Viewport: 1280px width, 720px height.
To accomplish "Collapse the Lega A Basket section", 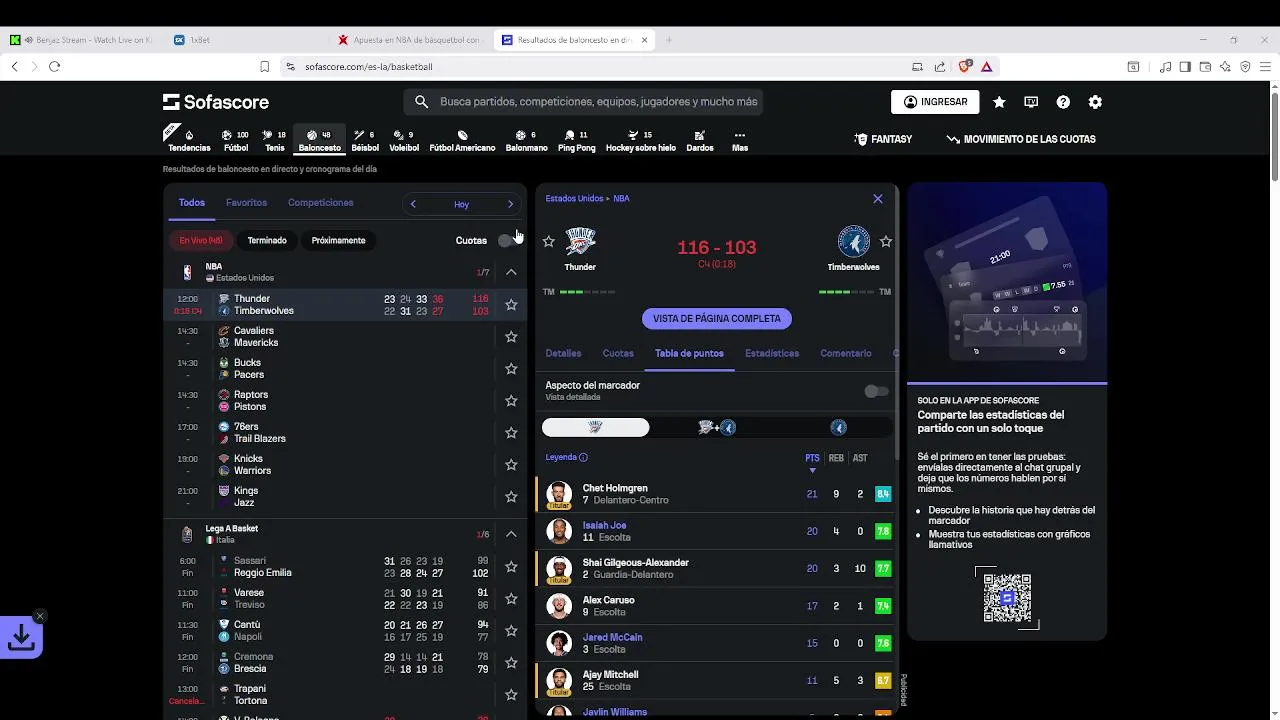I will (x=511, y=534).
